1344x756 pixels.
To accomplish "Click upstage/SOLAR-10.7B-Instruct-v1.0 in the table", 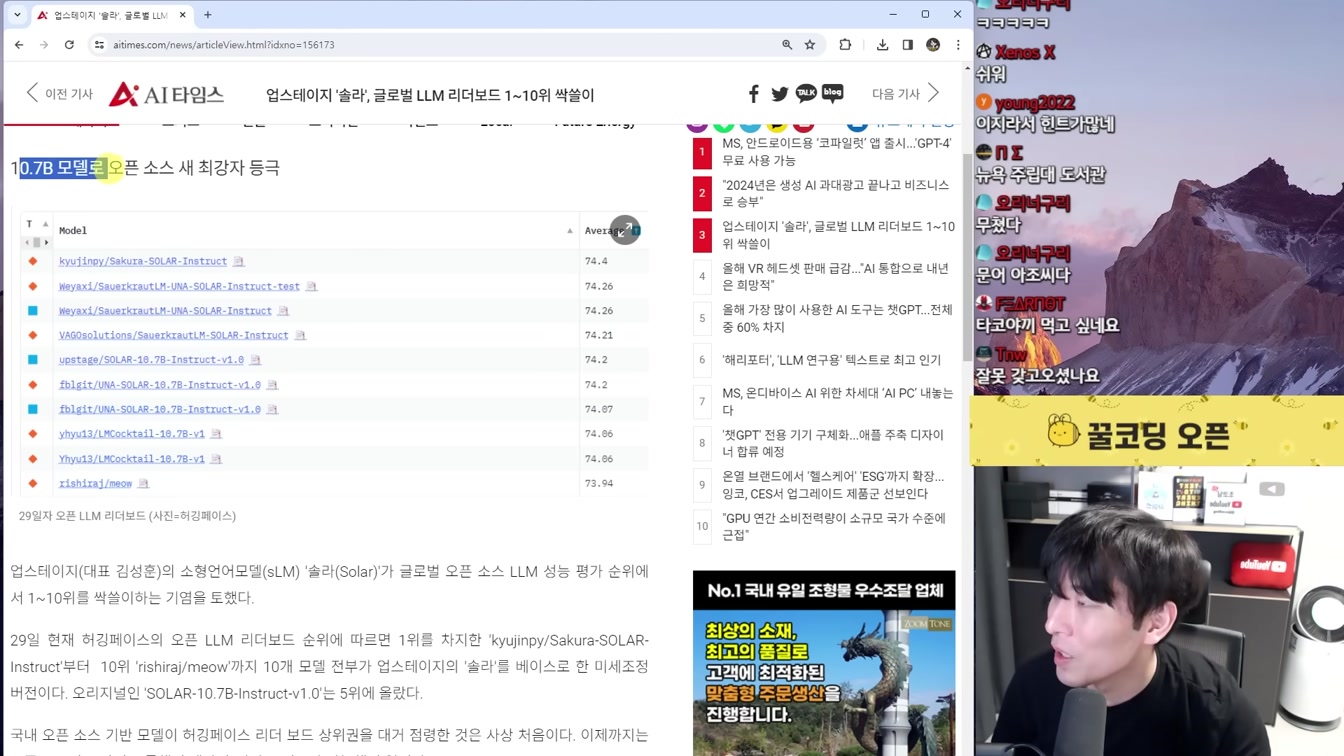I will (151, 360).
